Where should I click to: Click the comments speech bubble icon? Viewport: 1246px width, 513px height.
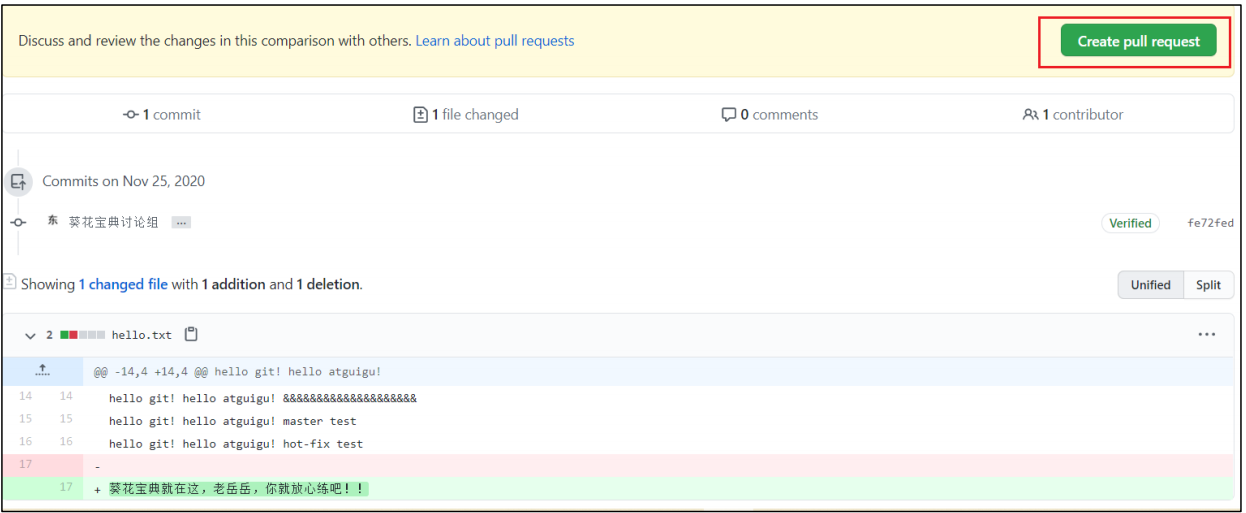pos(728,115)
